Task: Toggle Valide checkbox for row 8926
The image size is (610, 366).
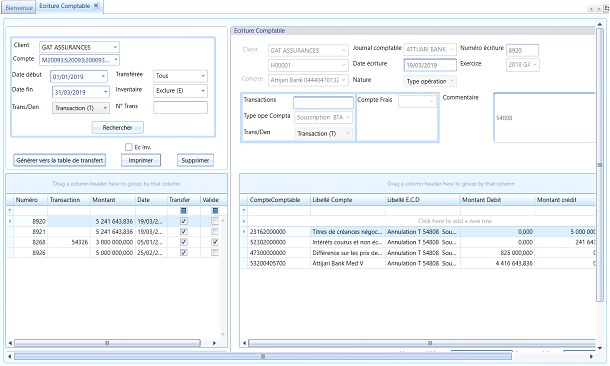Action: point(215,252)
